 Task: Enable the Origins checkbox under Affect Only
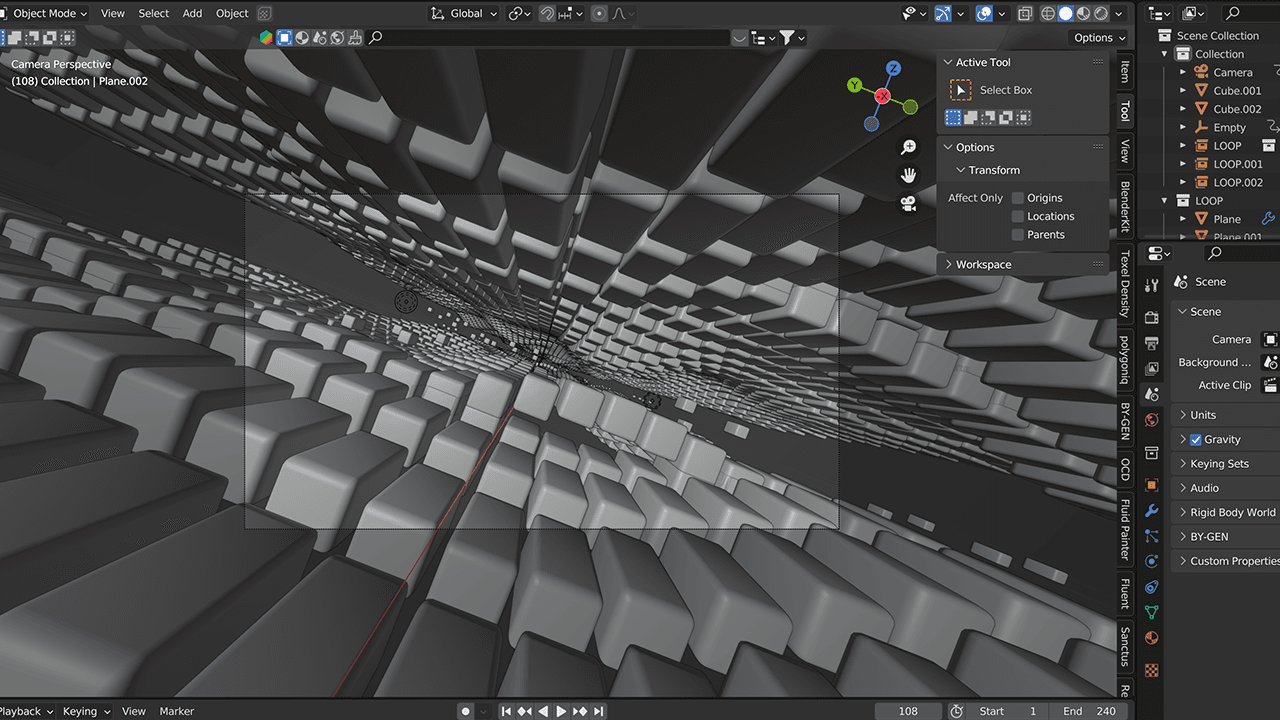tap(1018, 198)
